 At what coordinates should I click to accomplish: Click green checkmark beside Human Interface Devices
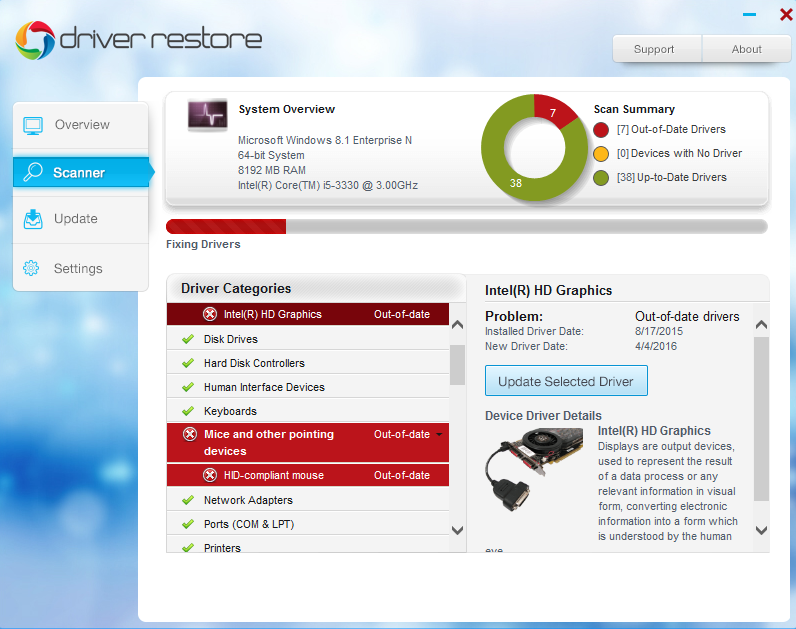pos(188,387)
